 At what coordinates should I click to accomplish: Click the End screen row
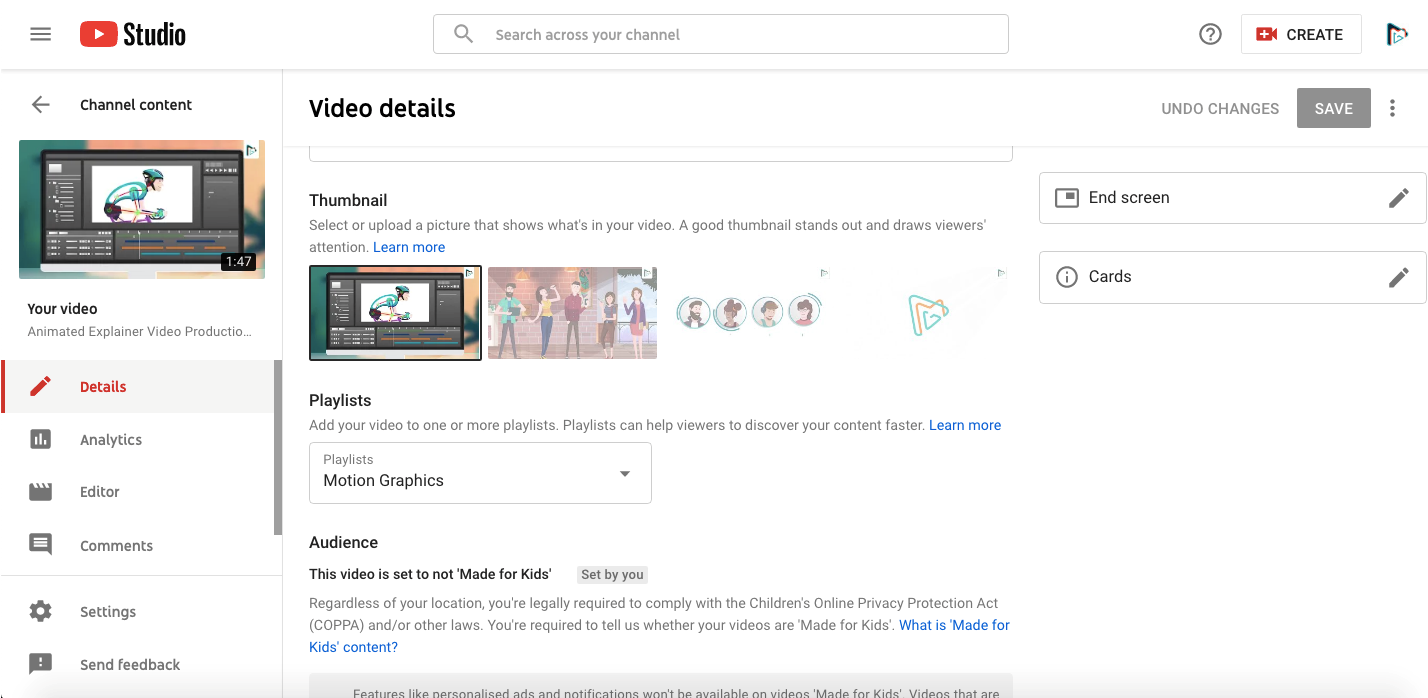[1233, 198]
